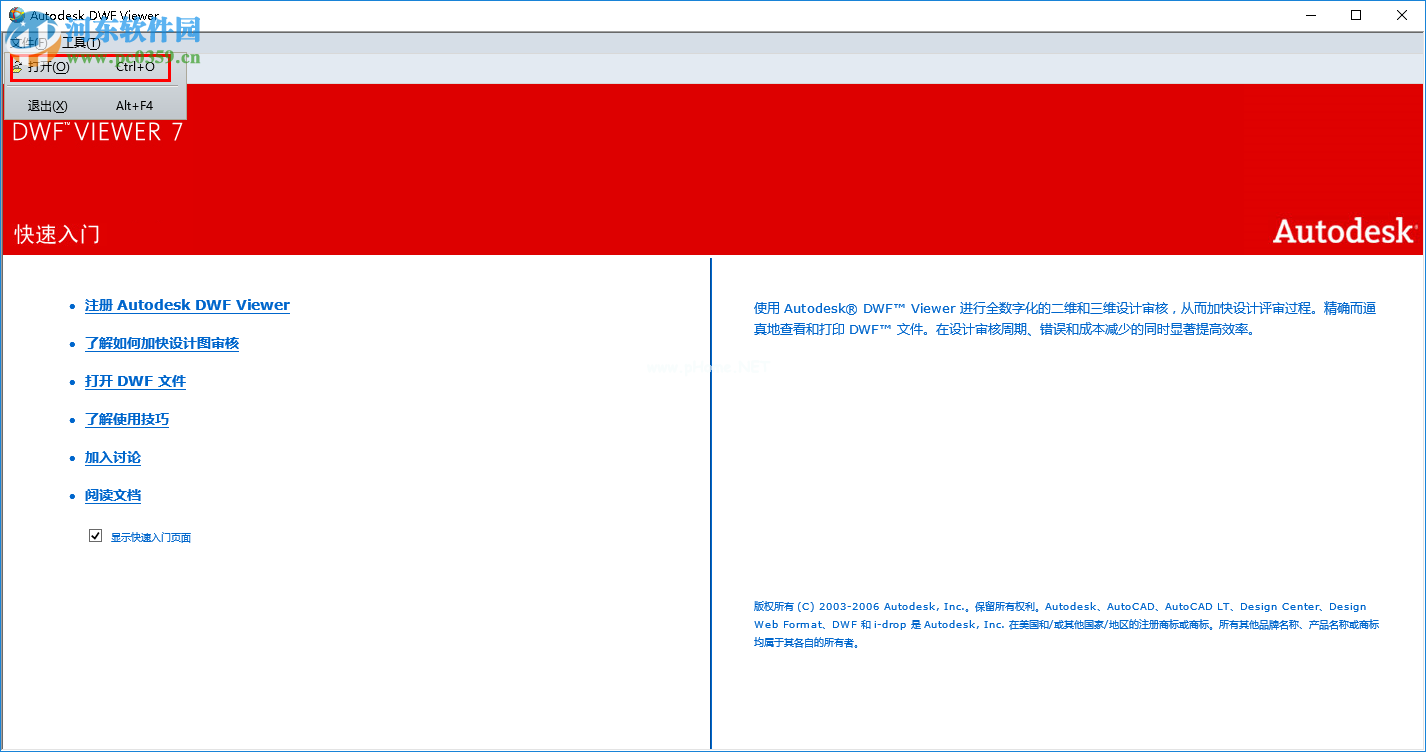This screenshot has width=1426, height=752.
Task: Close the Autodesk DWF Viewer window
Action: 1402,15
